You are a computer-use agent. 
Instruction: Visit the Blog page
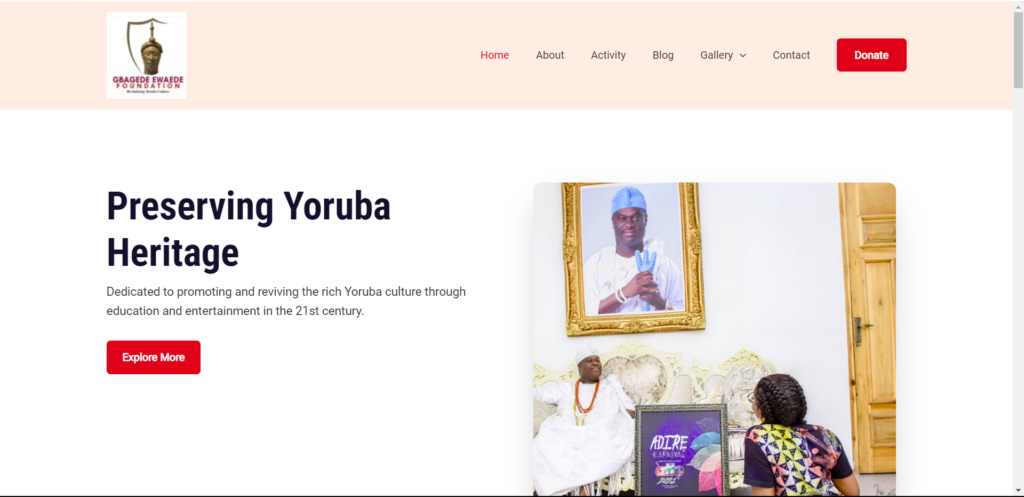coord(663,55)
